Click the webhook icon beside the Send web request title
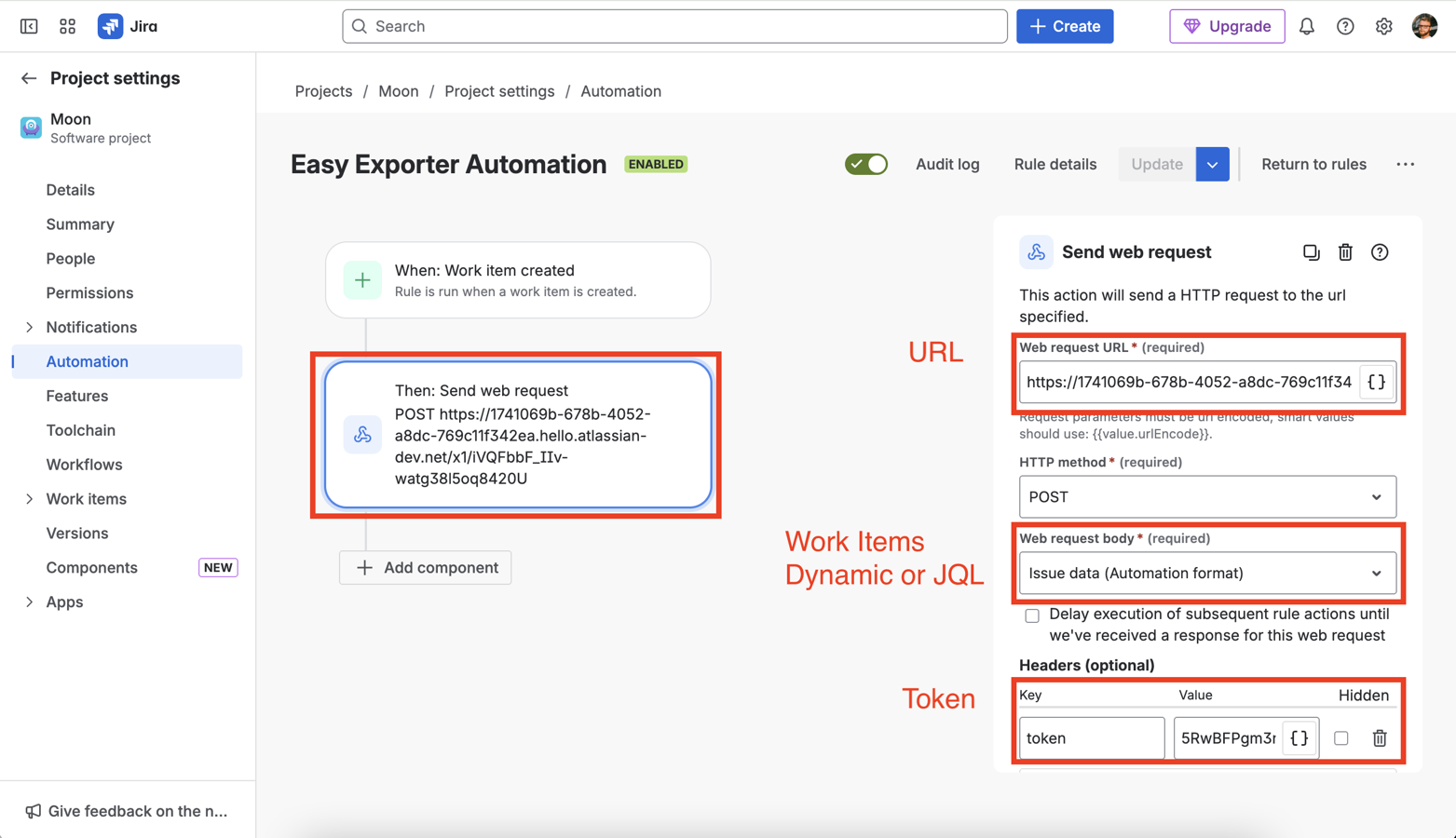This screenshot has height=838, width=1456. coord(1036,252)
